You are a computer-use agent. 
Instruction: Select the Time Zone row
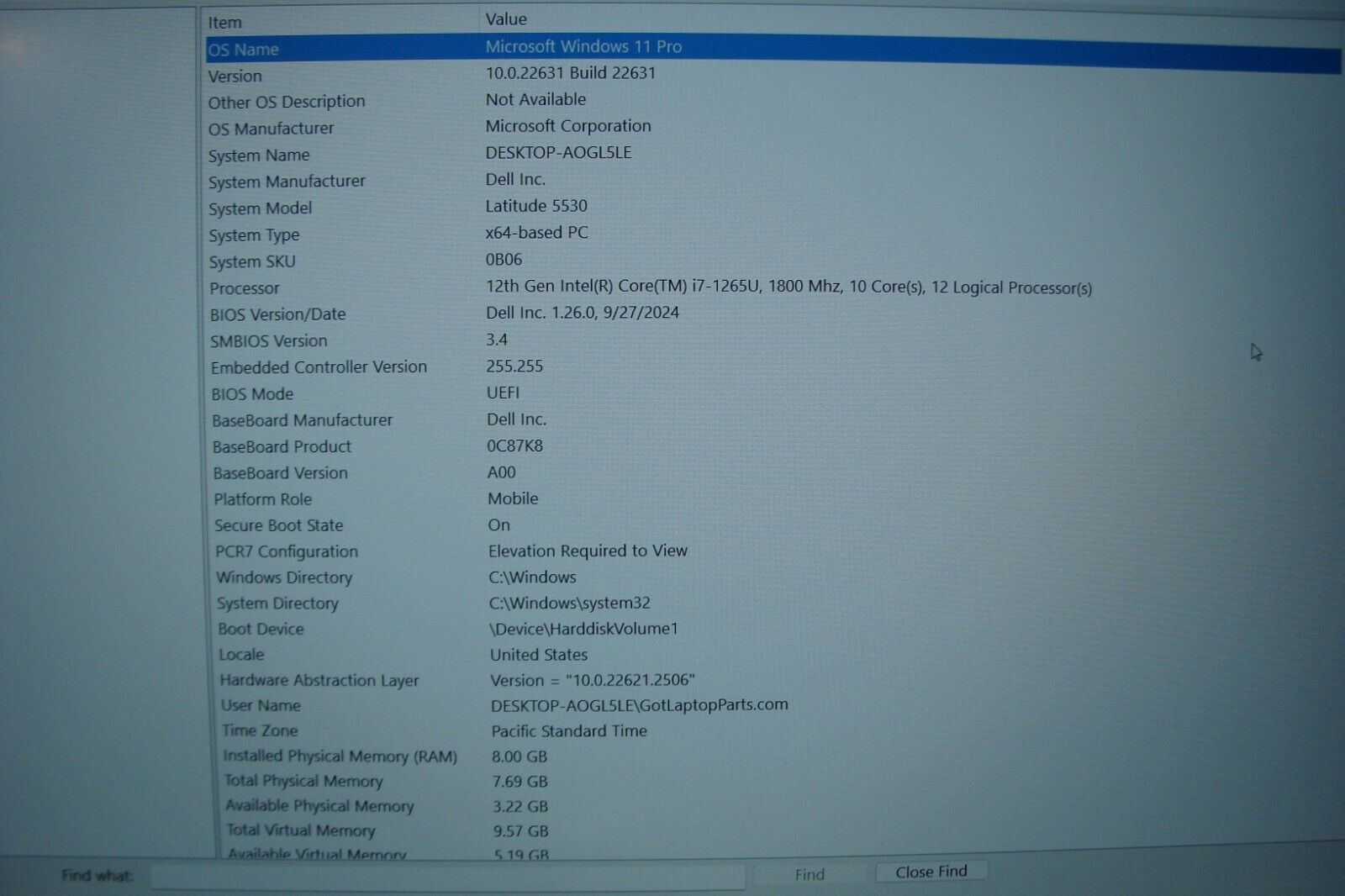click(x=773, y=730)
